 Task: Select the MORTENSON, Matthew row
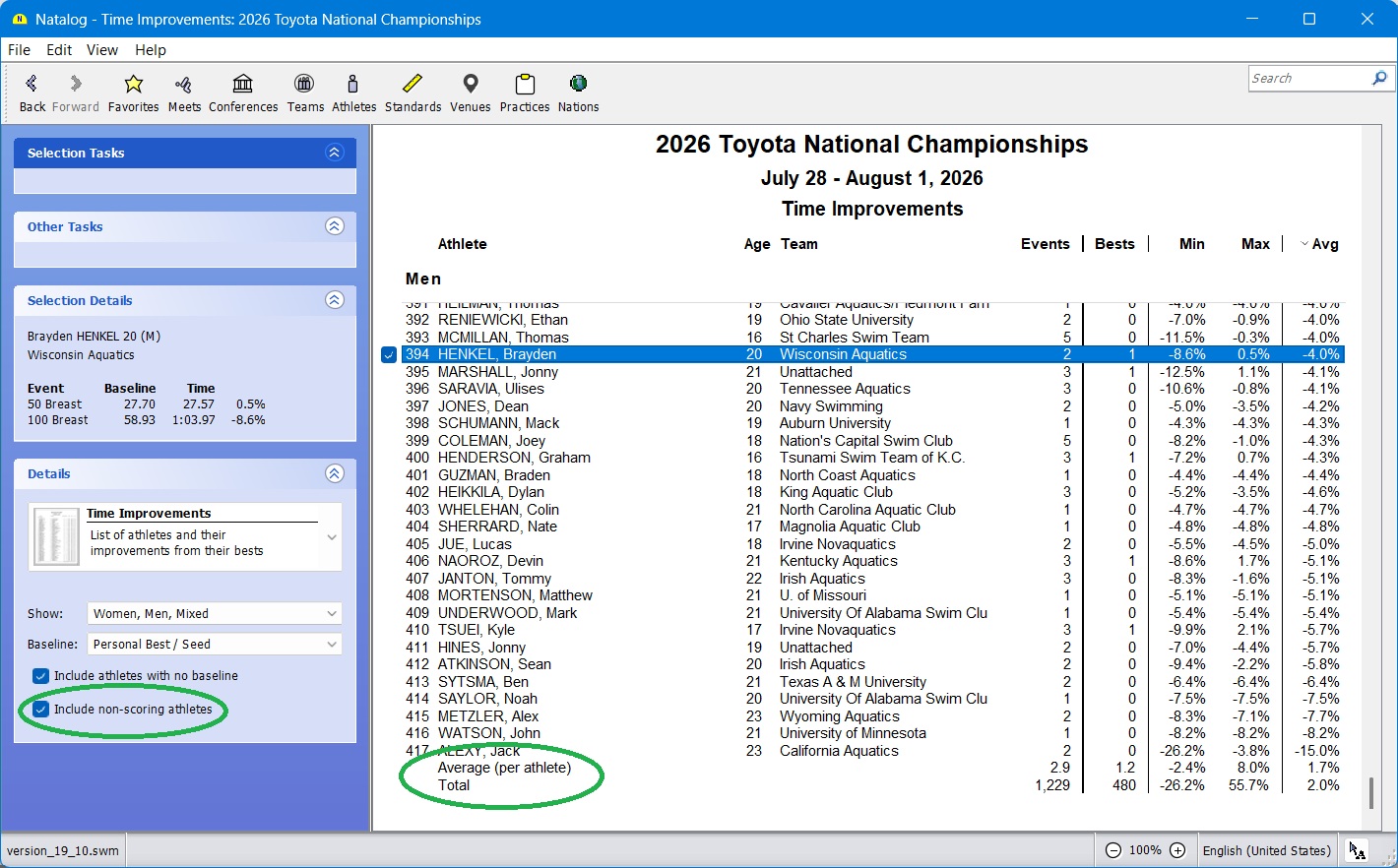tap(873, 595)
